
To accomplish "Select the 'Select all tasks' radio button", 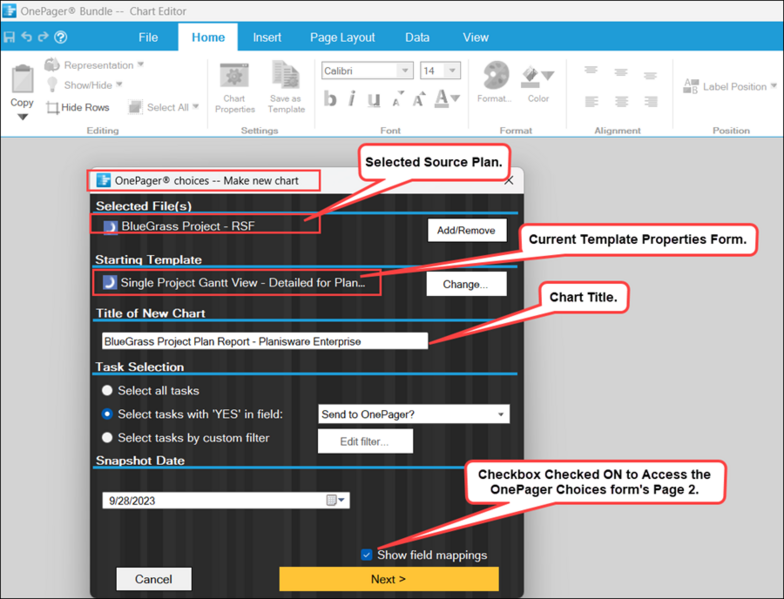I will pos(107,390).
